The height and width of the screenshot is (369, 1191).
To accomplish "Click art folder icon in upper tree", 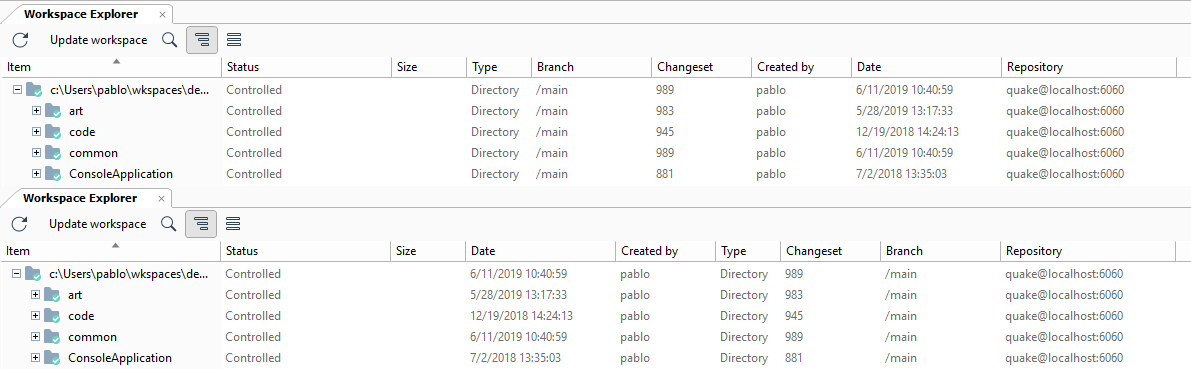I will click(x=52, y=111).
